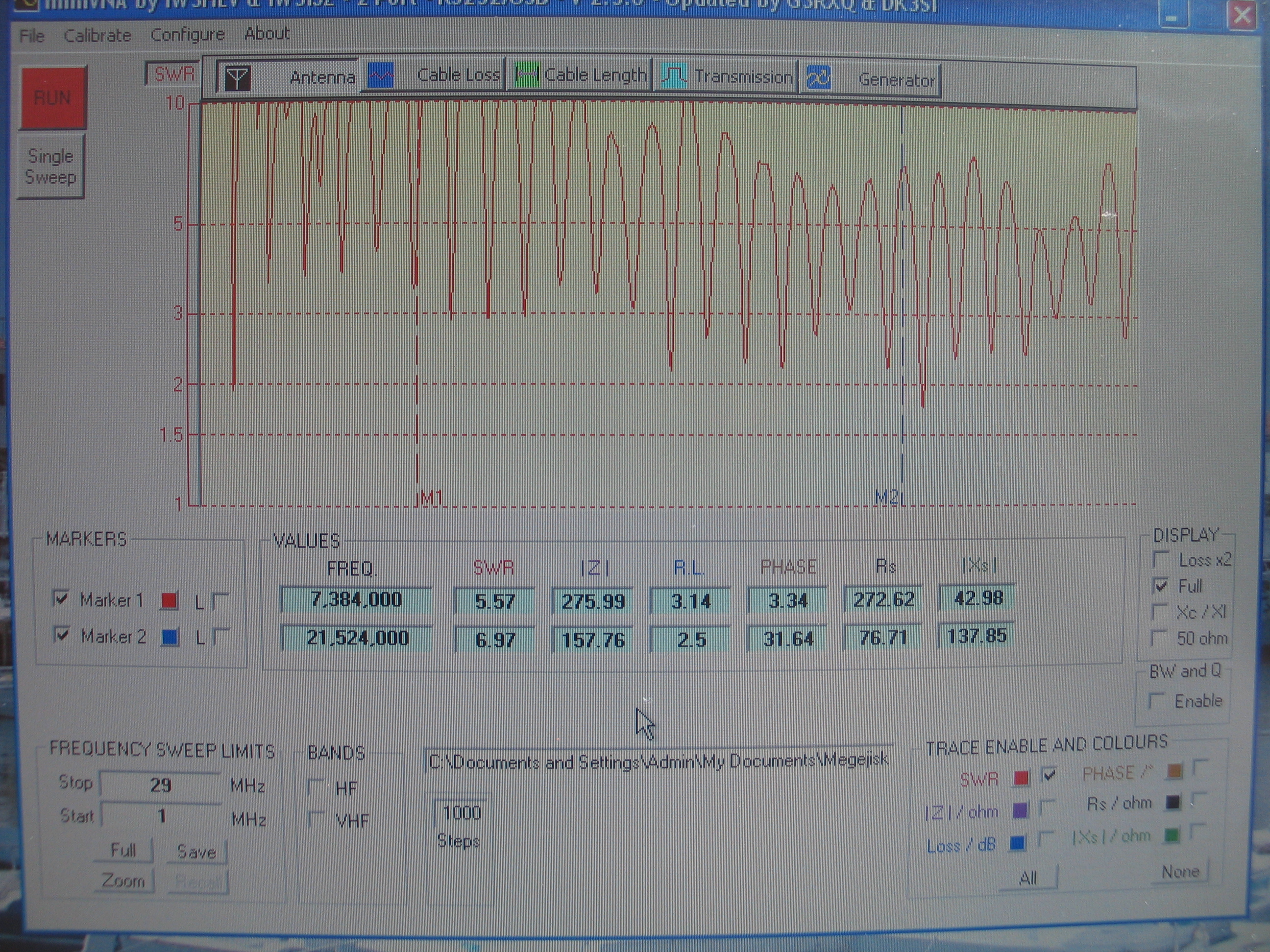Check the HF band option
This screenshot has width=1270, height=952.
(x=316, y=787)
